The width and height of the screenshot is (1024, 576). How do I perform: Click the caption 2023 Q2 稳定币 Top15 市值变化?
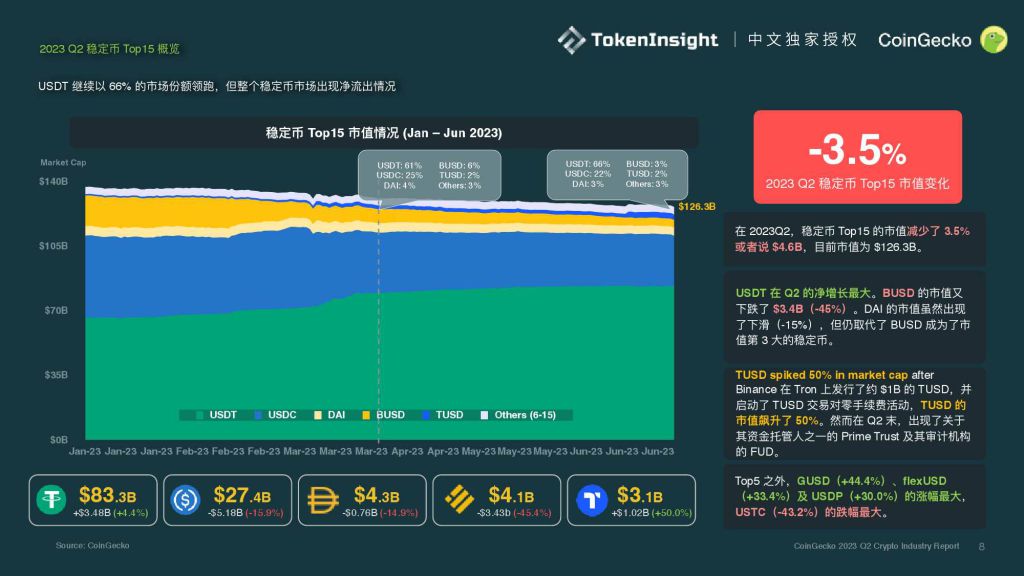coord(857,184)
